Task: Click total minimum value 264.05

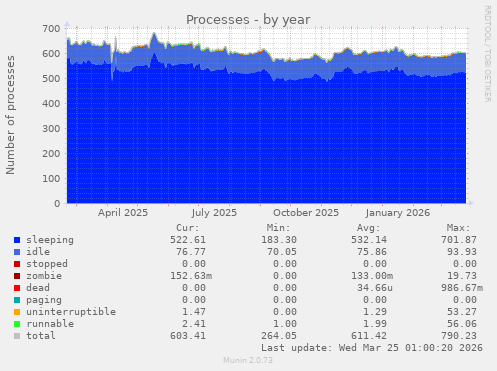Action: click(x=279, y=336)
